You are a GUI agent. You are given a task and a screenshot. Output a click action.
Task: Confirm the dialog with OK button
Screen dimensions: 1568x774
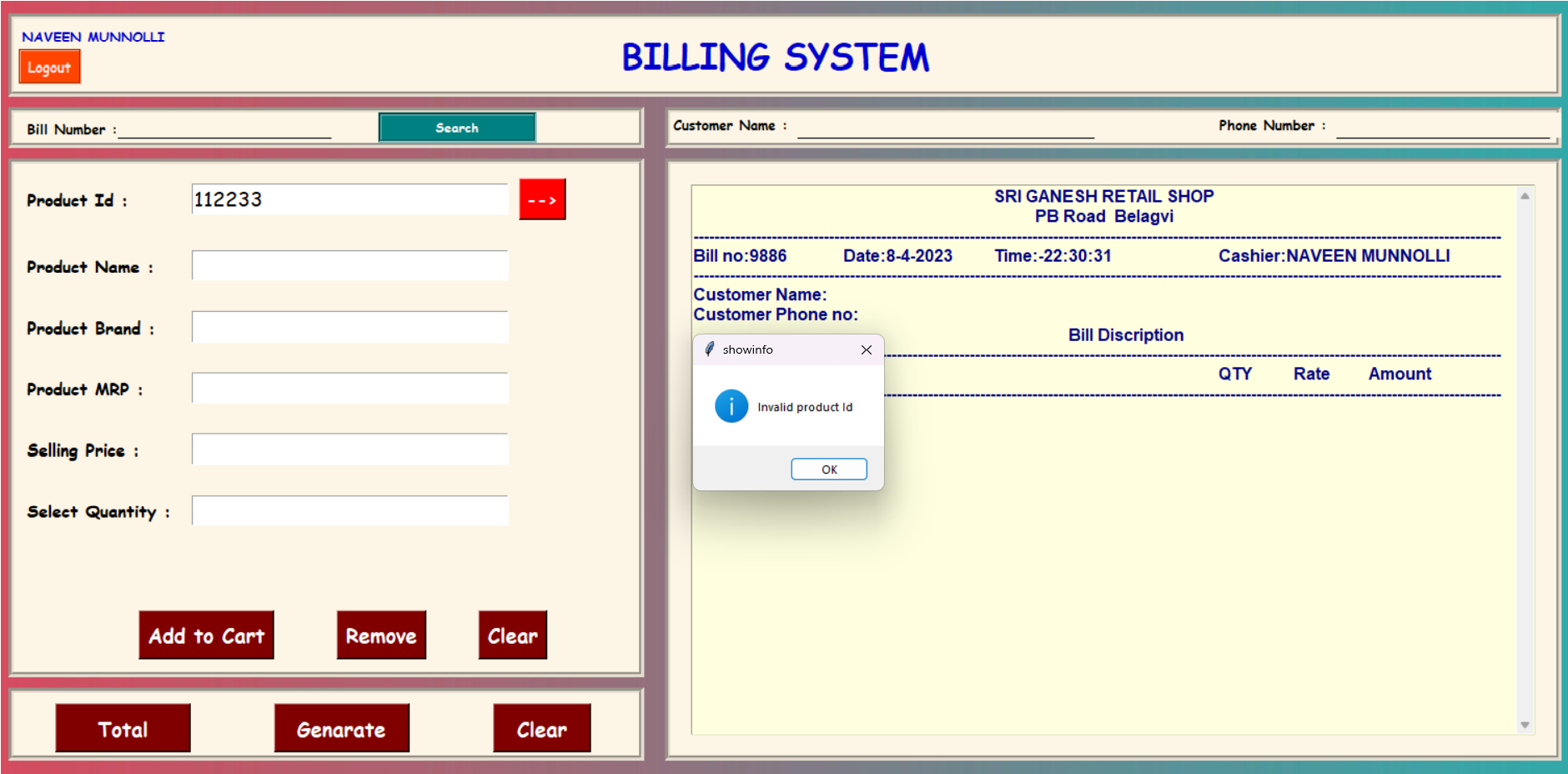[x=829, y=470]
